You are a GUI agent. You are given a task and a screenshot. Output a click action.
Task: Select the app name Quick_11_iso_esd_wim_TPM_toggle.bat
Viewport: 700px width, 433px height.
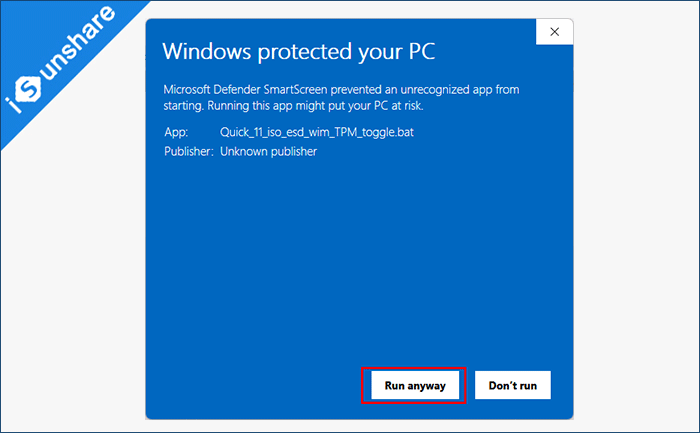pyautogui.click(x=317, y=132)
